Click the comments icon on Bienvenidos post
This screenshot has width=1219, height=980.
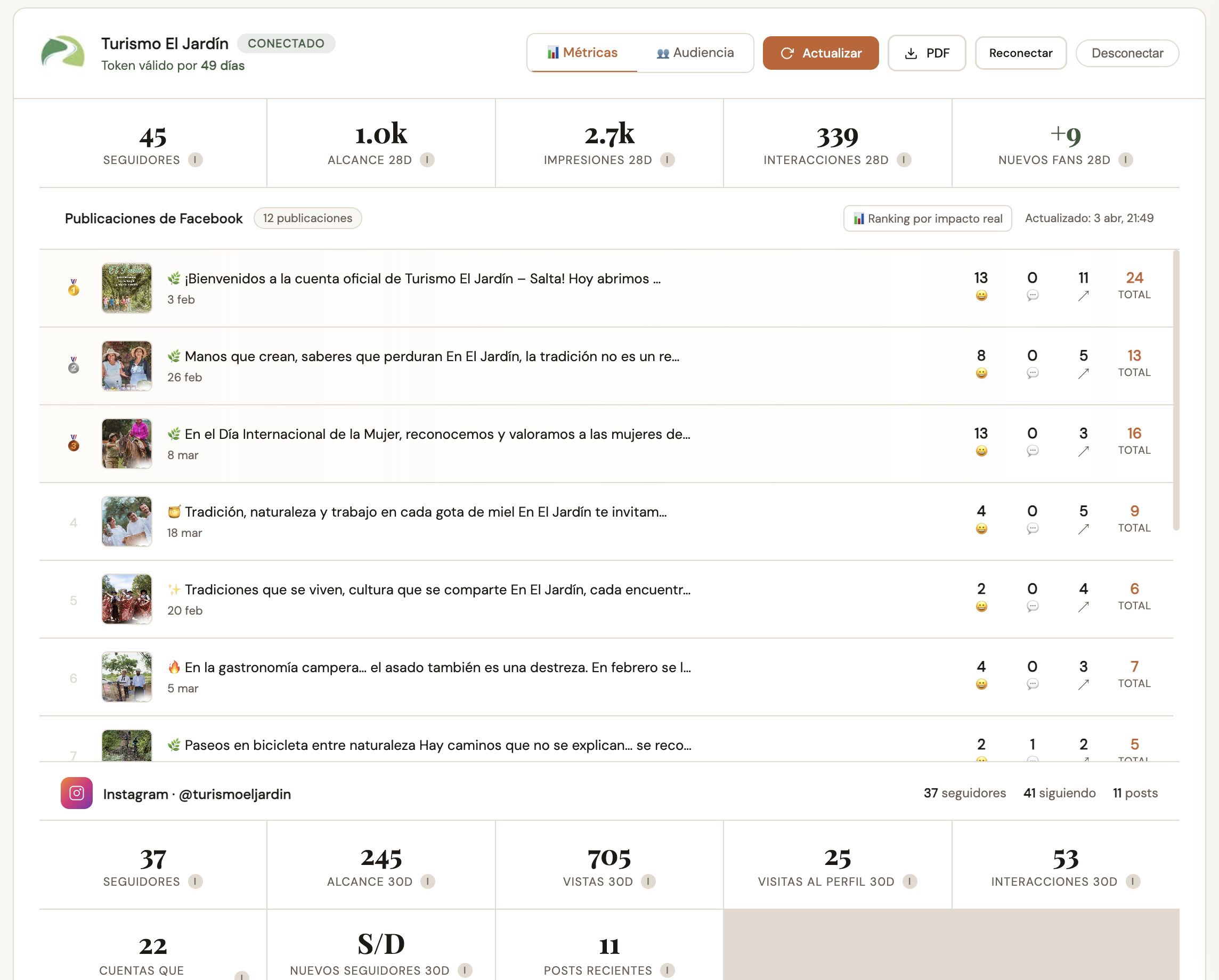1033,296
